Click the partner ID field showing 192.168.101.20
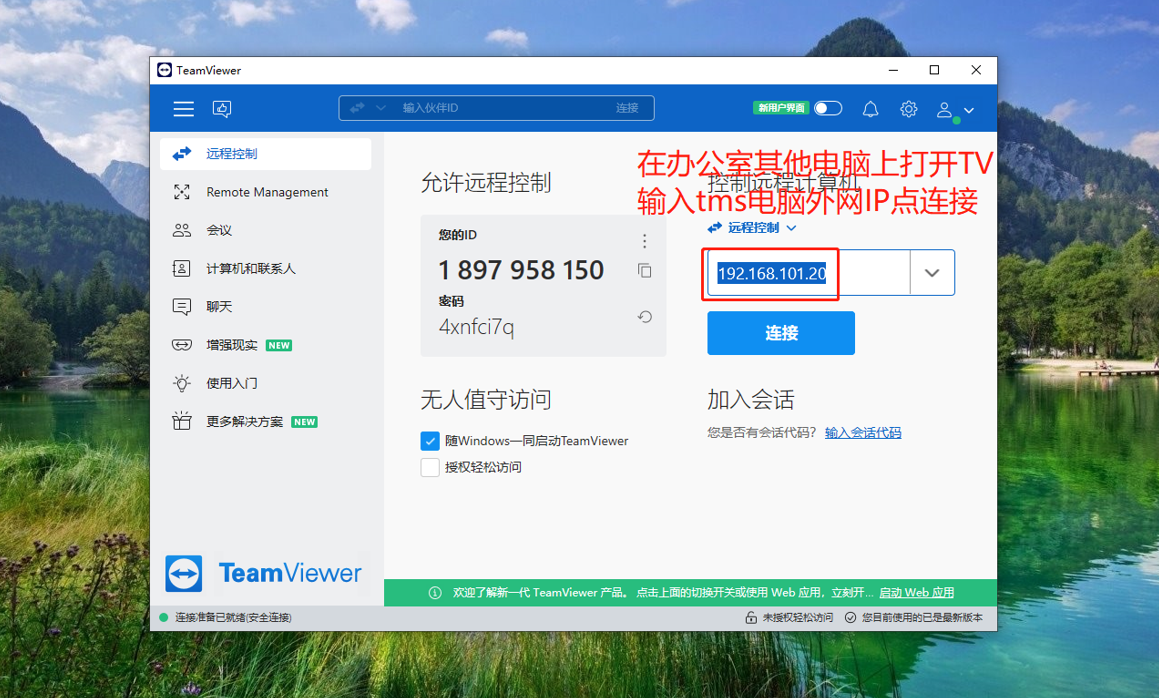 click(809, 274)
